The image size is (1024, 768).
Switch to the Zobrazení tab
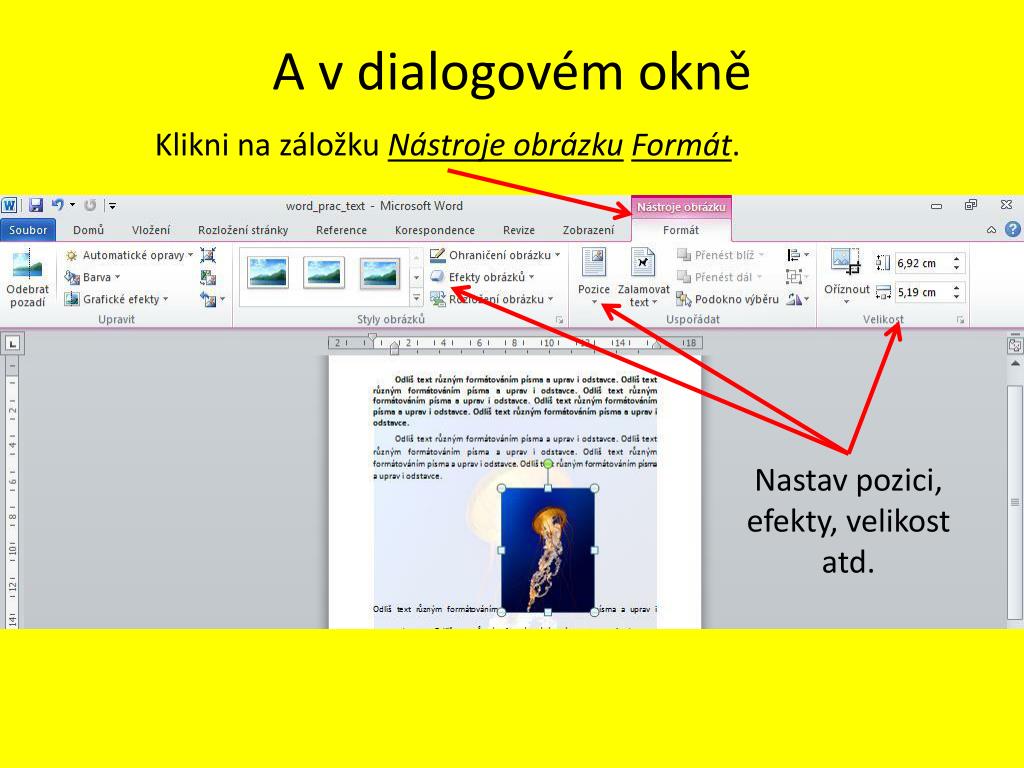(588, 230)
